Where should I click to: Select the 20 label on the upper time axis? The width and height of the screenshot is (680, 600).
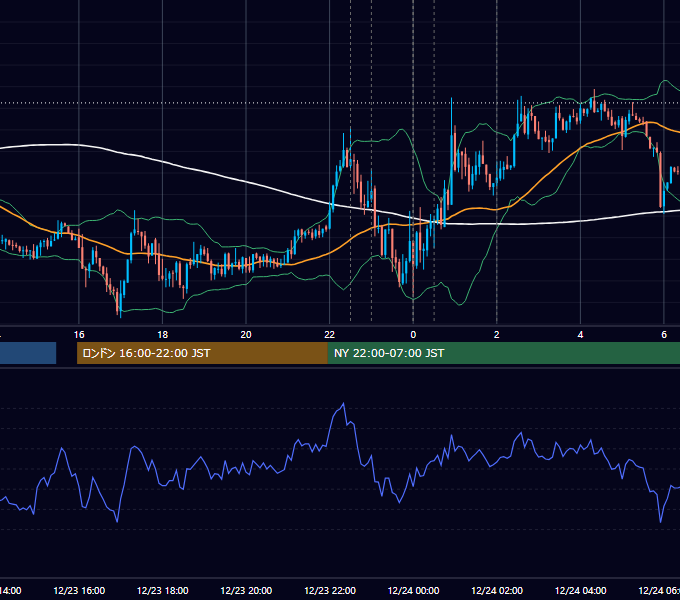point(246,335)
